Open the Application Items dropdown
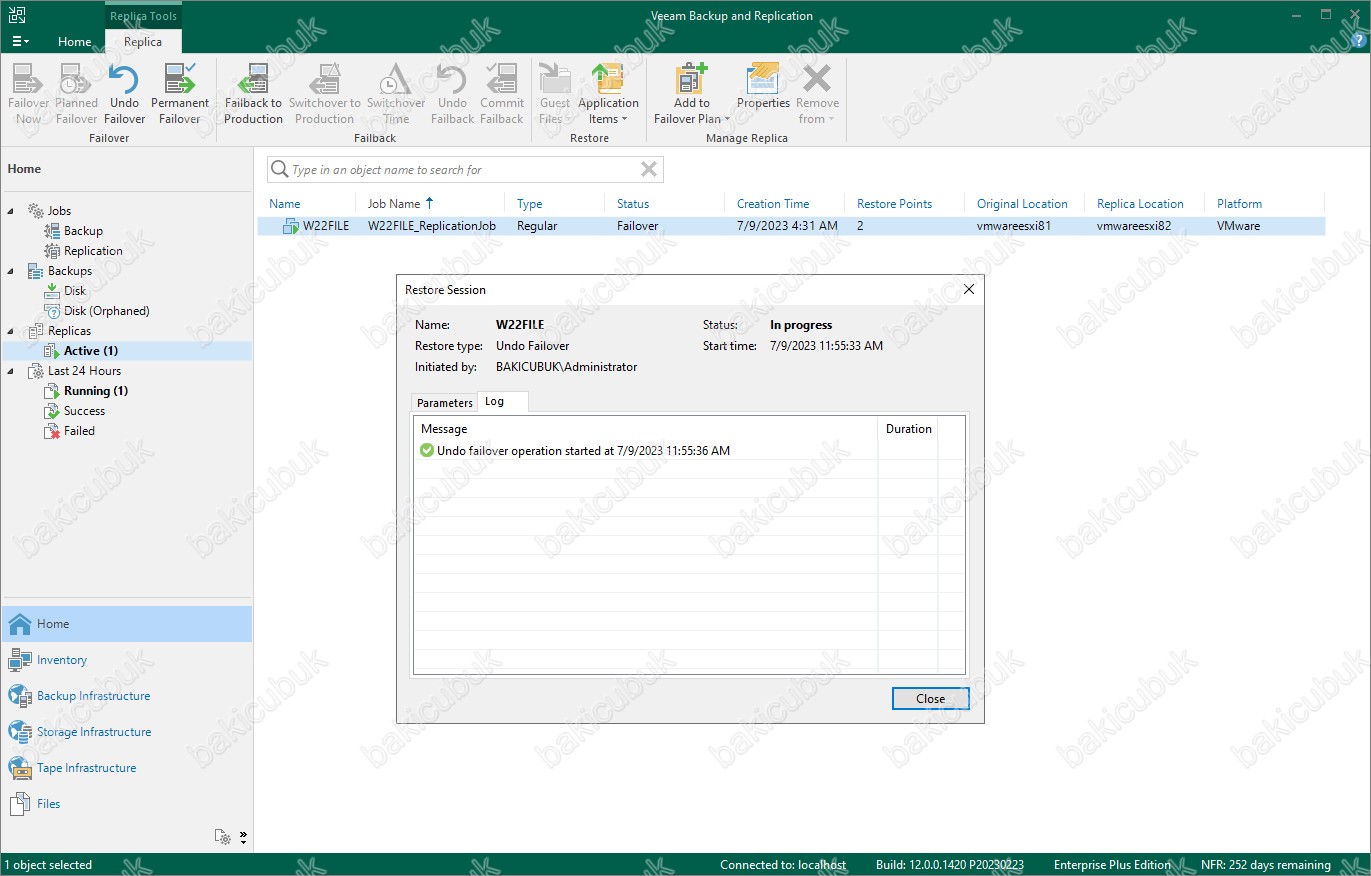 (x=608, y=95)
